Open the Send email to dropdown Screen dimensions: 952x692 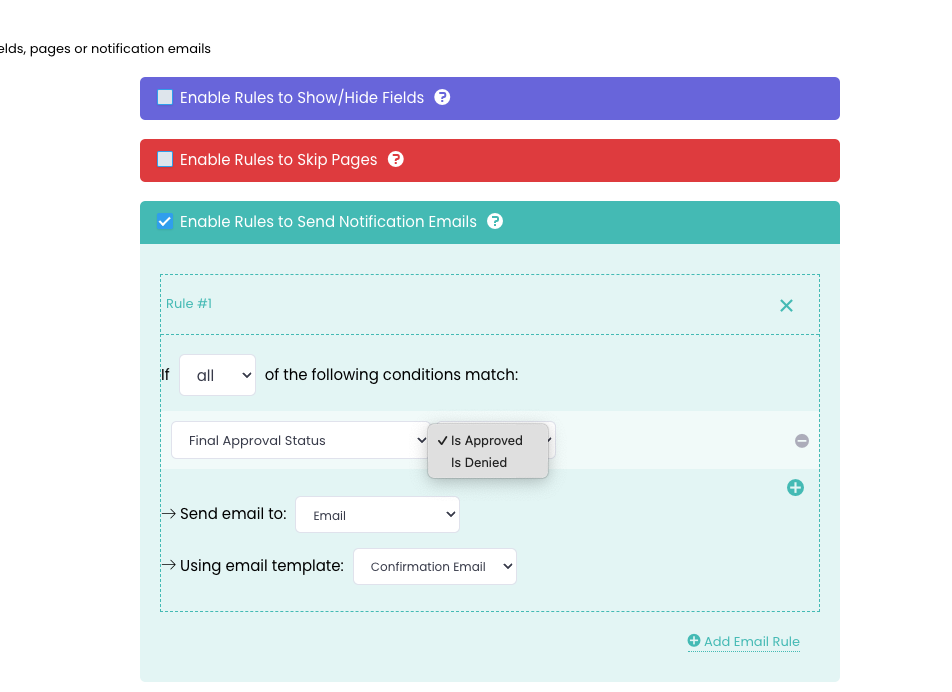coord(377,515)
